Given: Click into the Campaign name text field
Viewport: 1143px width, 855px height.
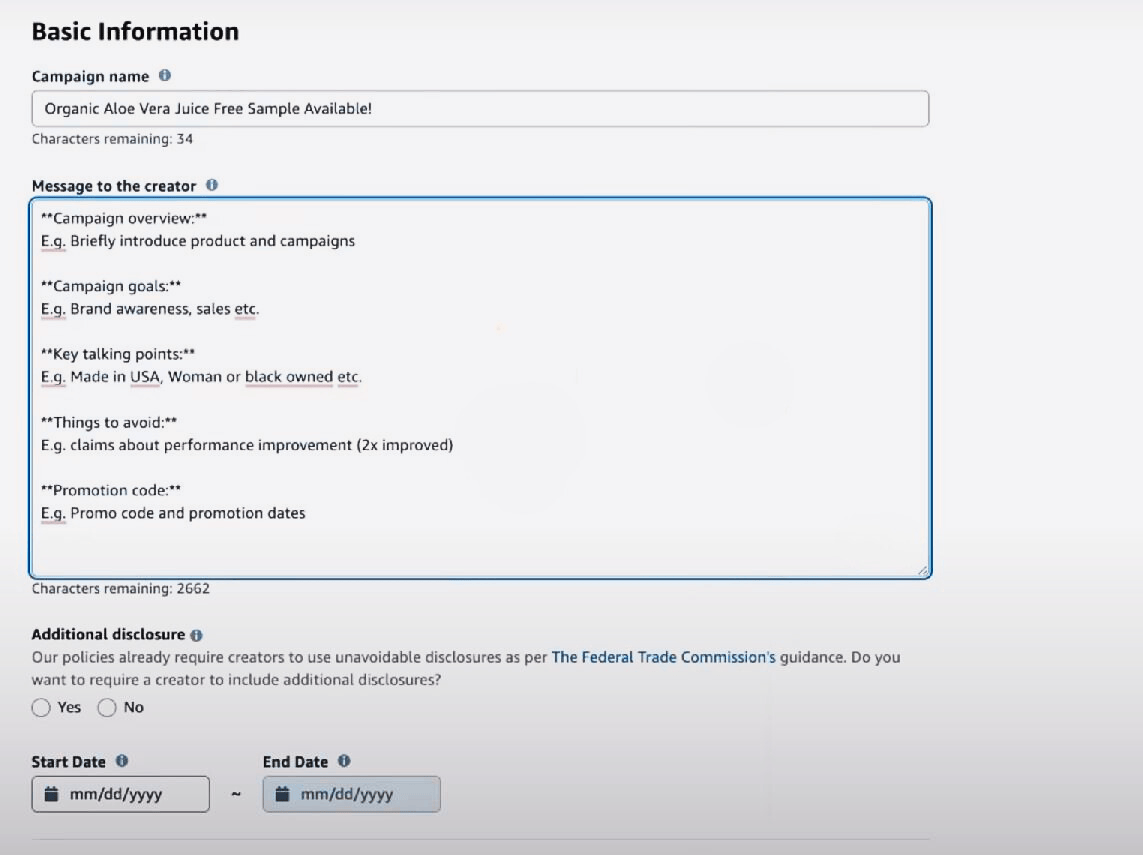Looking at the screenshot, I should (x=480, y=109).
